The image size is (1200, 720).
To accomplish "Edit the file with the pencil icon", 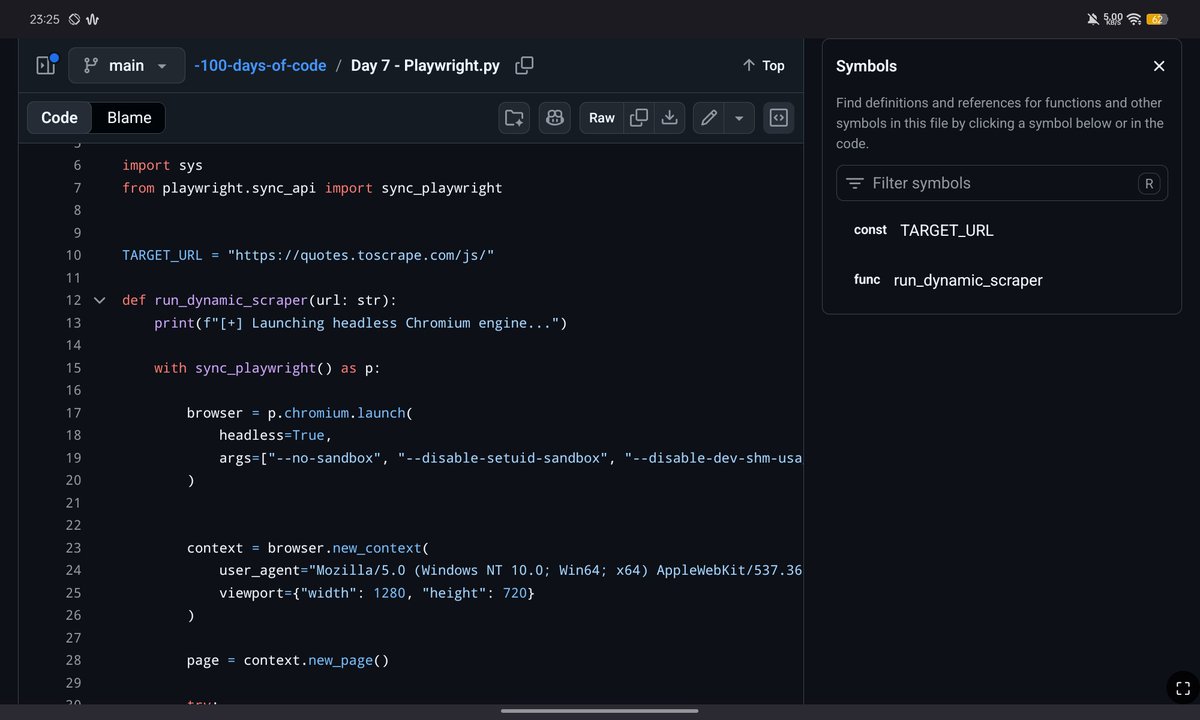I will click(x=709, y=117).
